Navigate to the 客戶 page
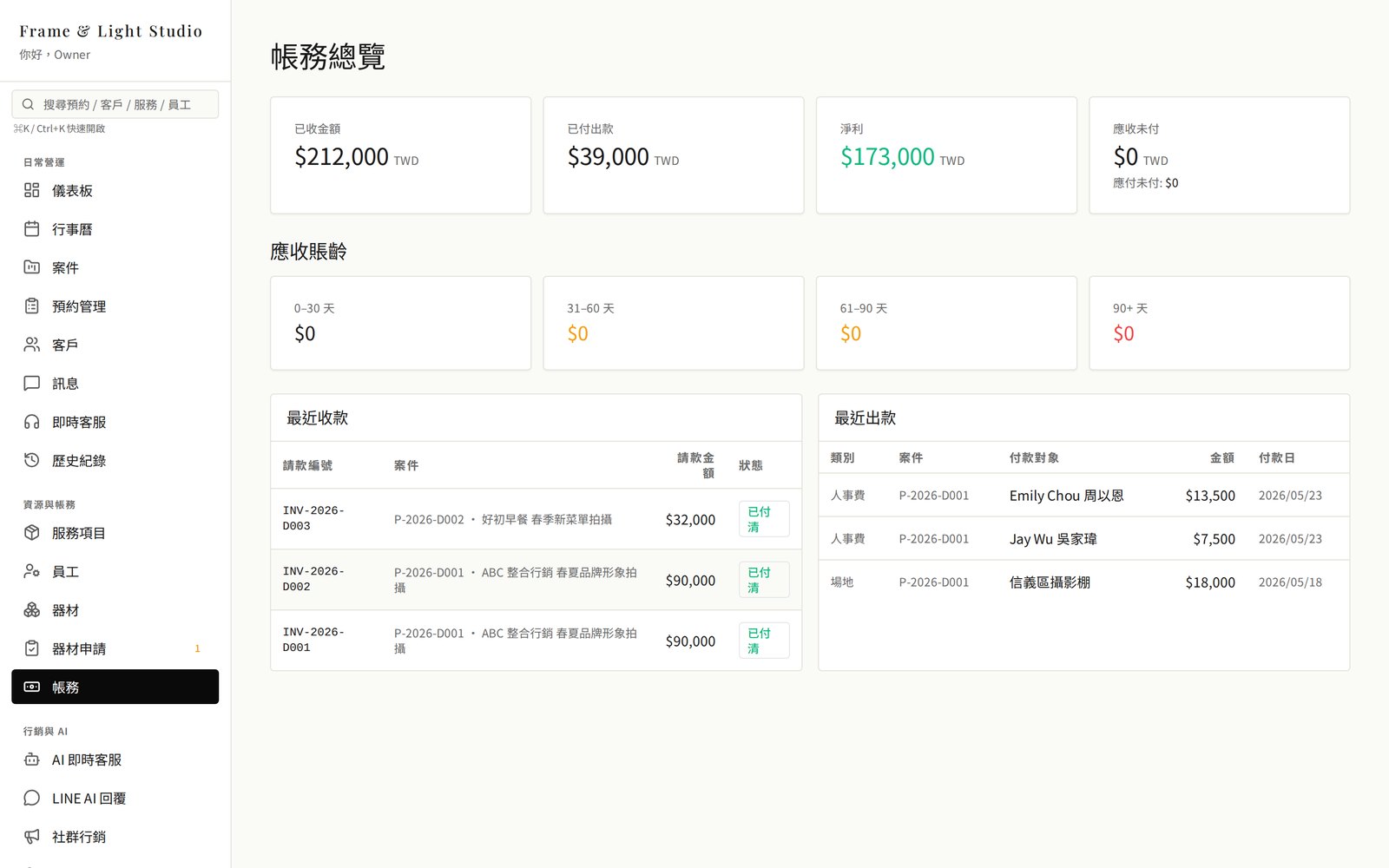The image size is (1389, 868). 115,345
